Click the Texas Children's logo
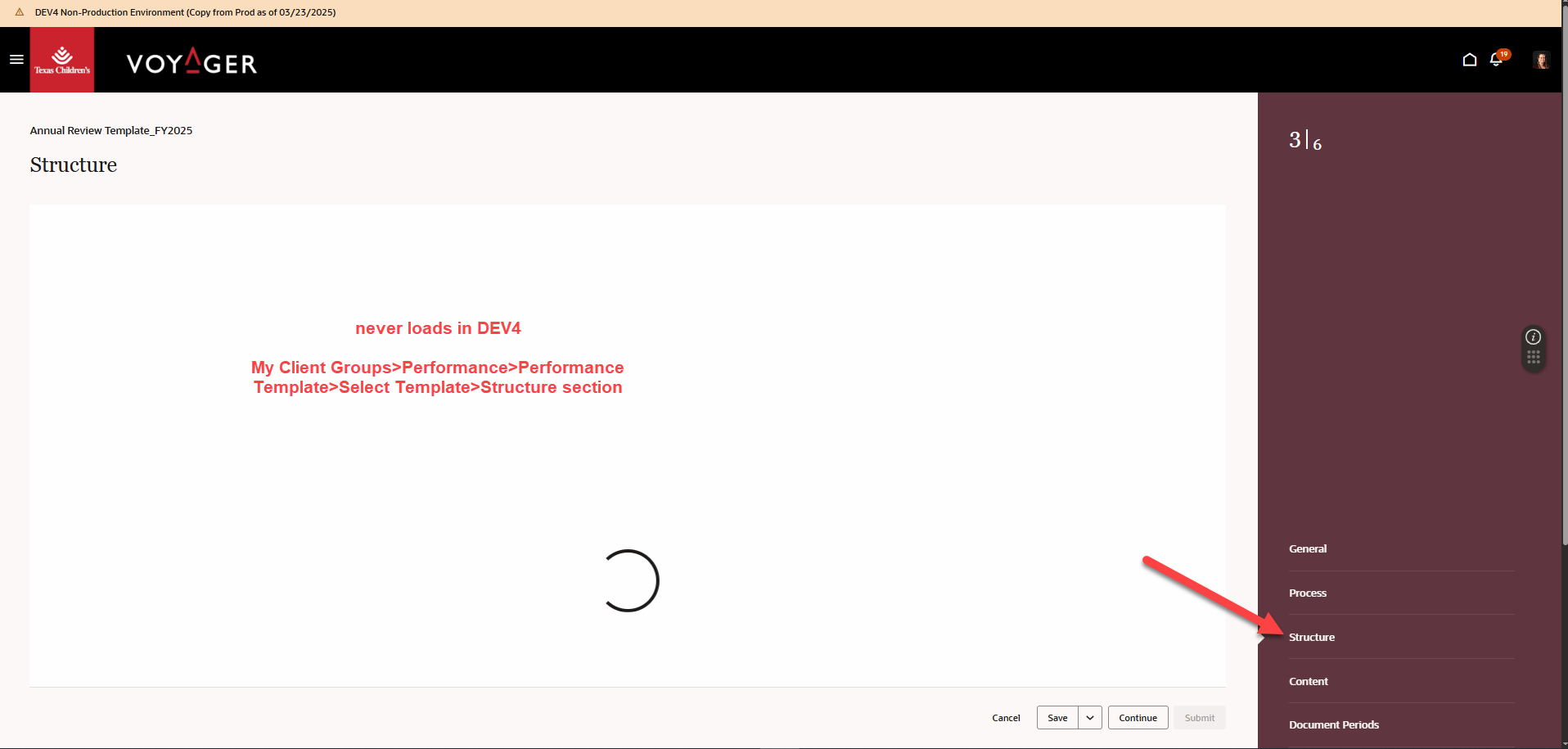The width and height of the screenshot is (1568, 749). [62, 60]
